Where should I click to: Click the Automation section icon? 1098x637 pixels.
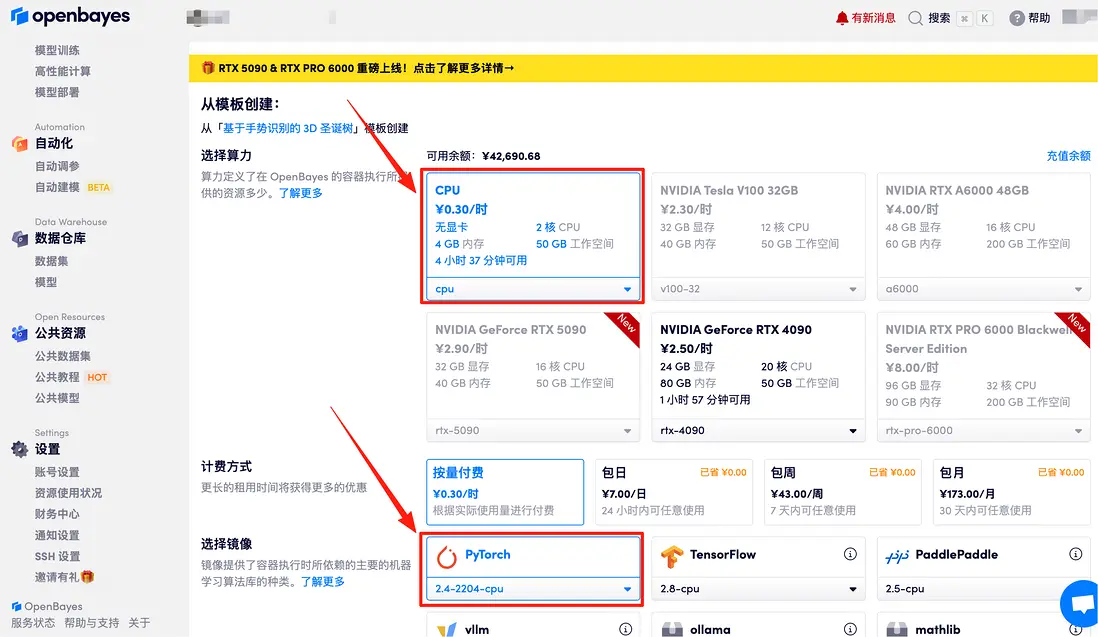(20, 144)
